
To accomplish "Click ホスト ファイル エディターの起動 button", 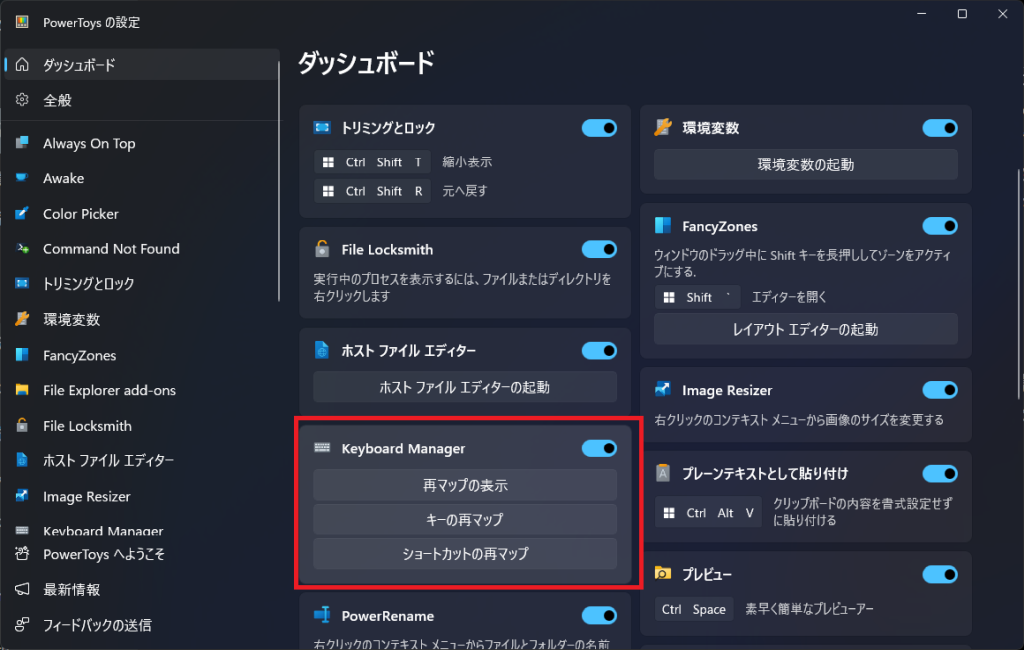I will (x=465, y=387).
